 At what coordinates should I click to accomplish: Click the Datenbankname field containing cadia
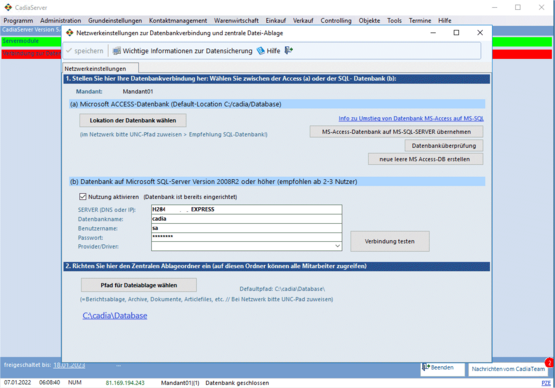point(246,219)
